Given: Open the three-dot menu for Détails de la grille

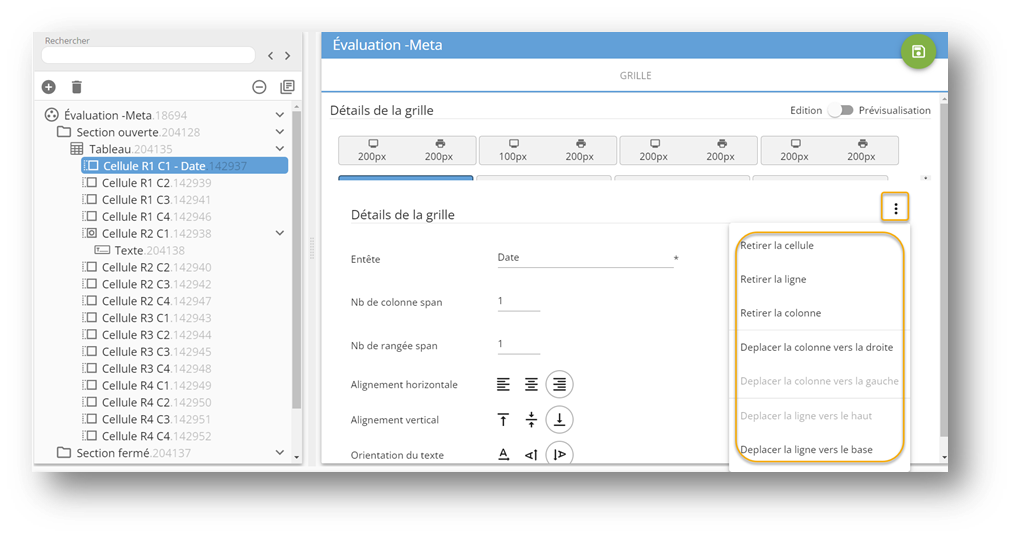Looking at the screenshot, I should click(x=895, y=208).
